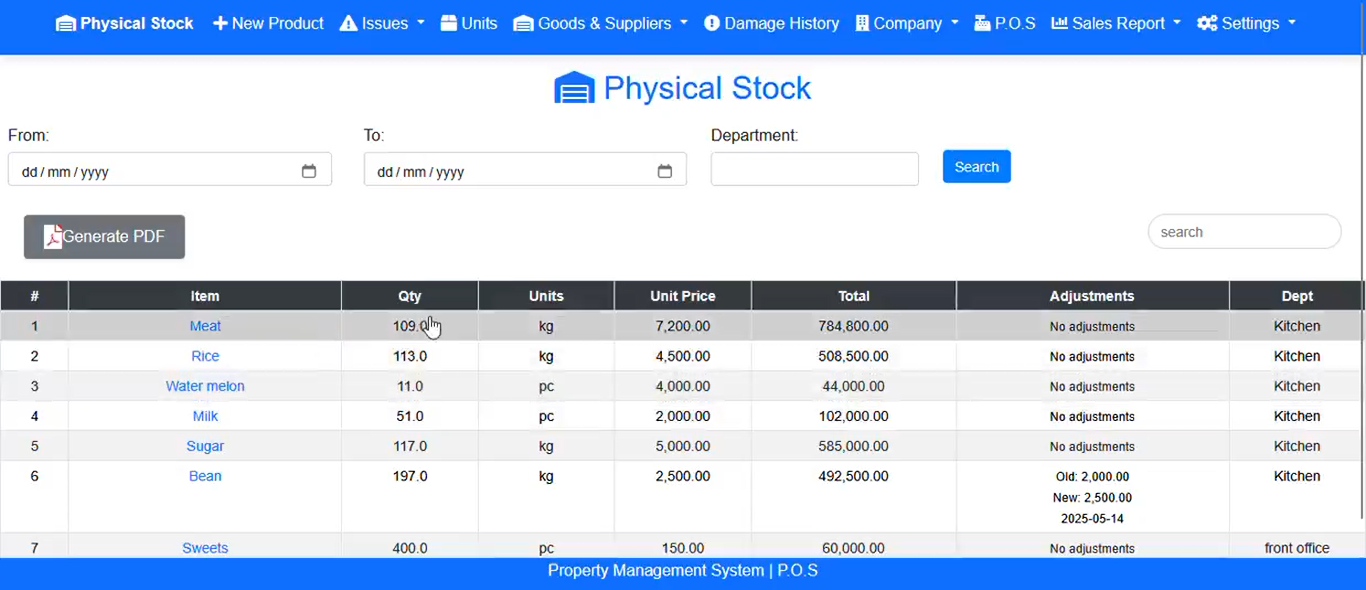Expand the Issues dropdown menu
The width and height of the screenshot is (1366, 590).
382,23
